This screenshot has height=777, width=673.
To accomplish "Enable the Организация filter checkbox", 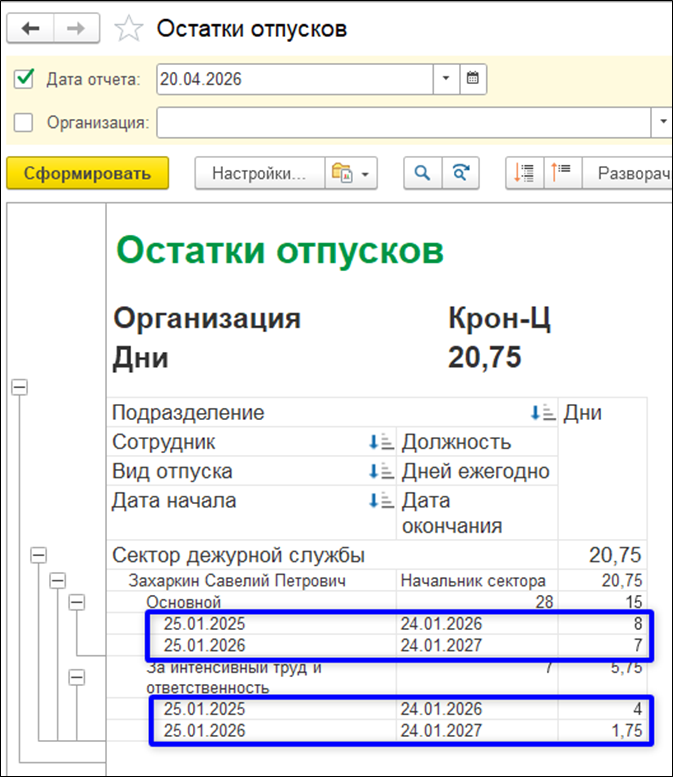I will click(x=24, y=122).
